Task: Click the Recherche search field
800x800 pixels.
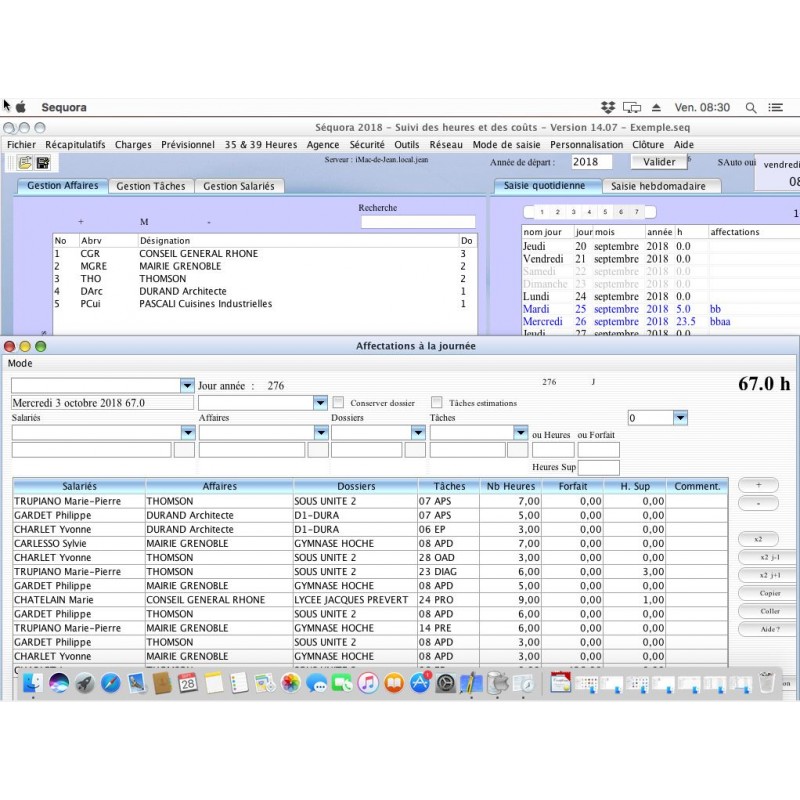Action: [418, 222]
